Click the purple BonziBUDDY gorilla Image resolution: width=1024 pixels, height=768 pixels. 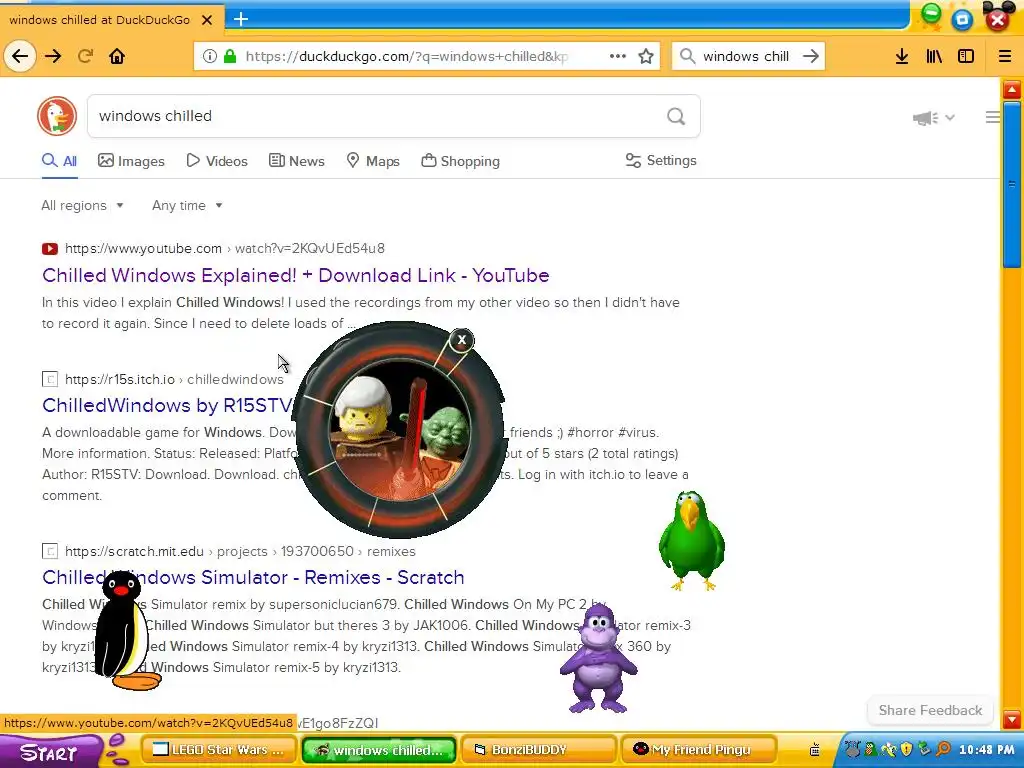coord(598,658)
